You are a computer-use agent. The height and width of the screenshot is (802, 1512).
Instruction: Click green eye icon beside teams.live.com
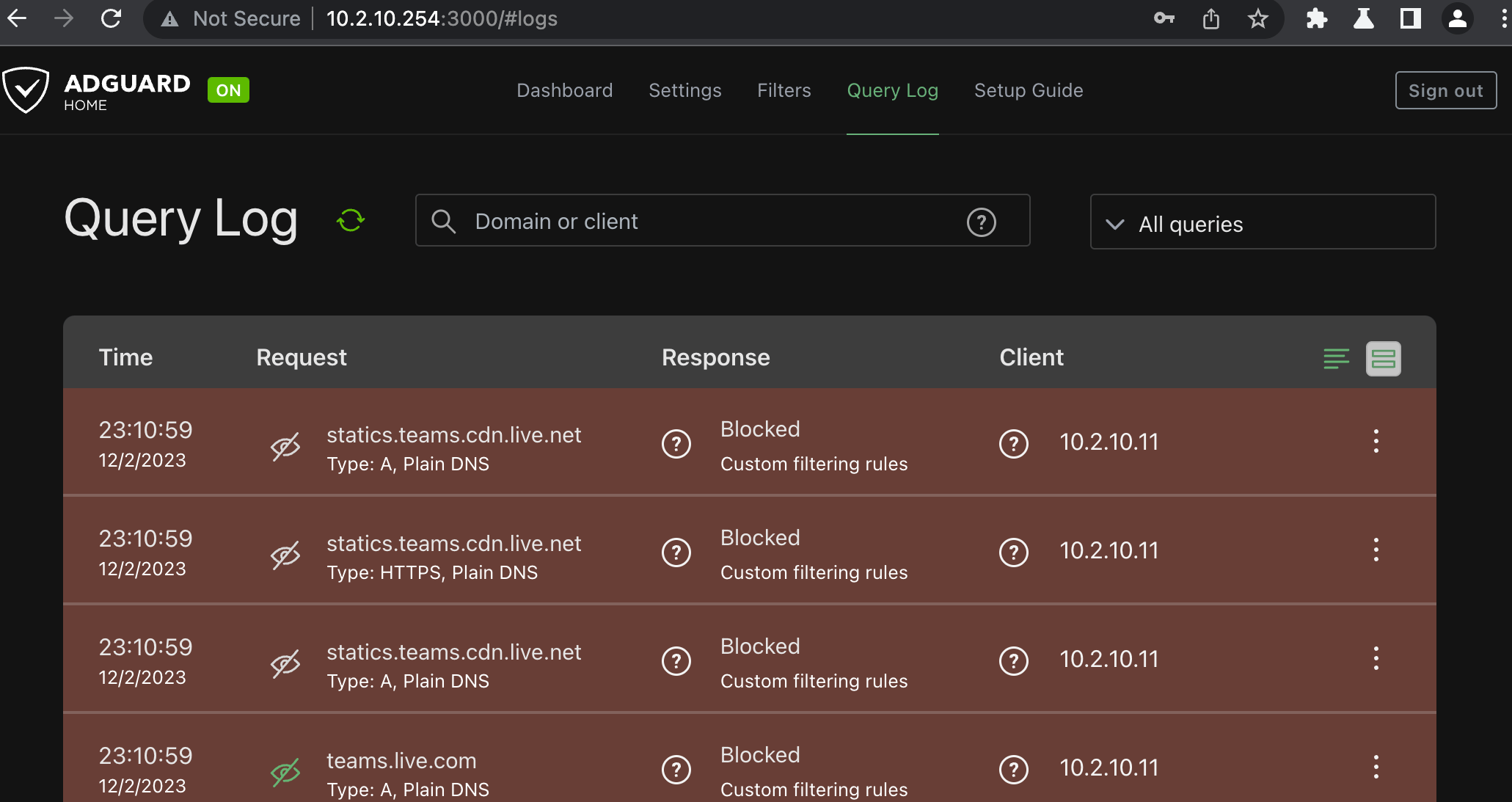click(x=285, y=772)
